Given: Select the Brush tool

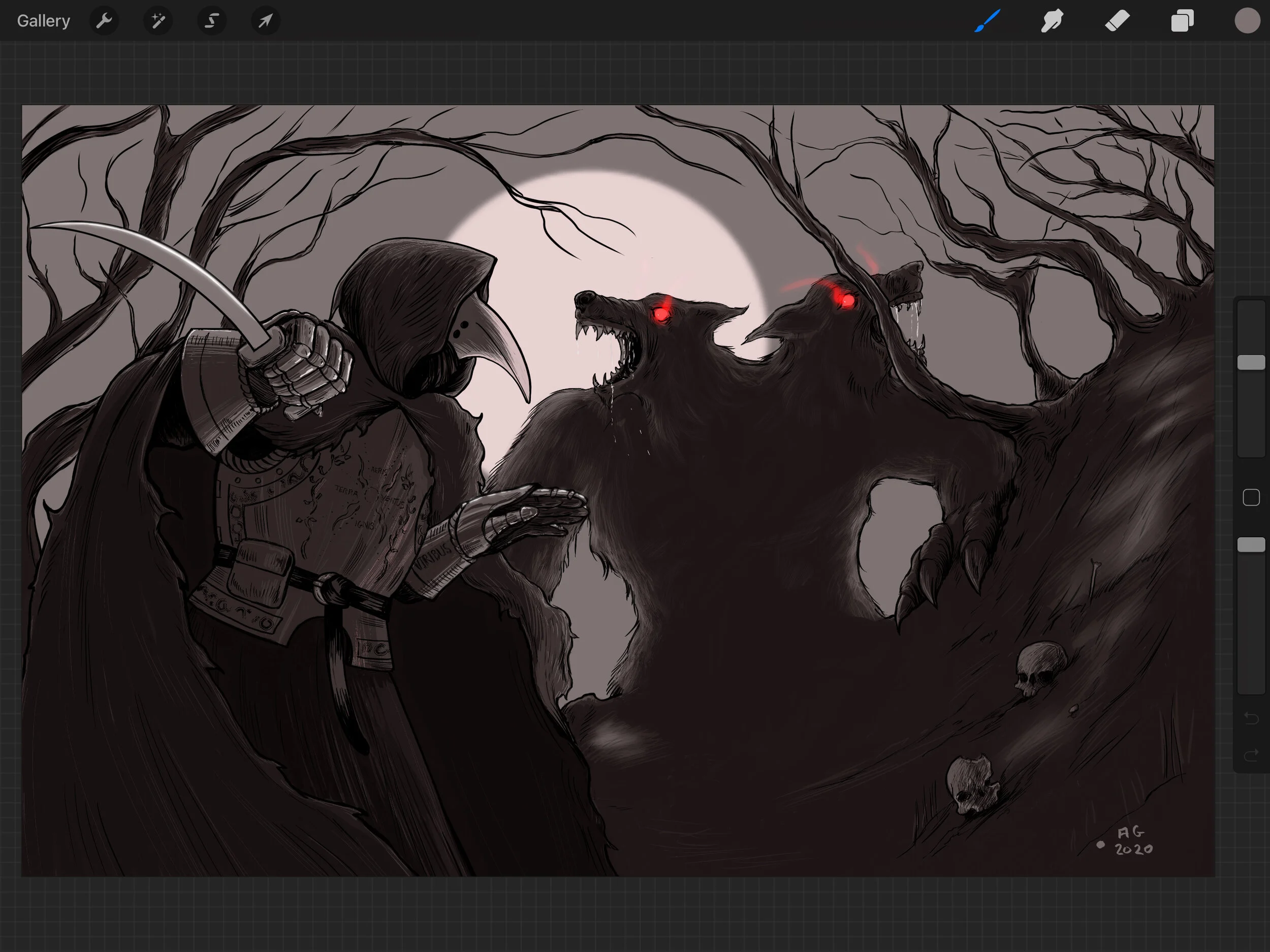Looking at the screenshot, I should click(x=987, y=21).
